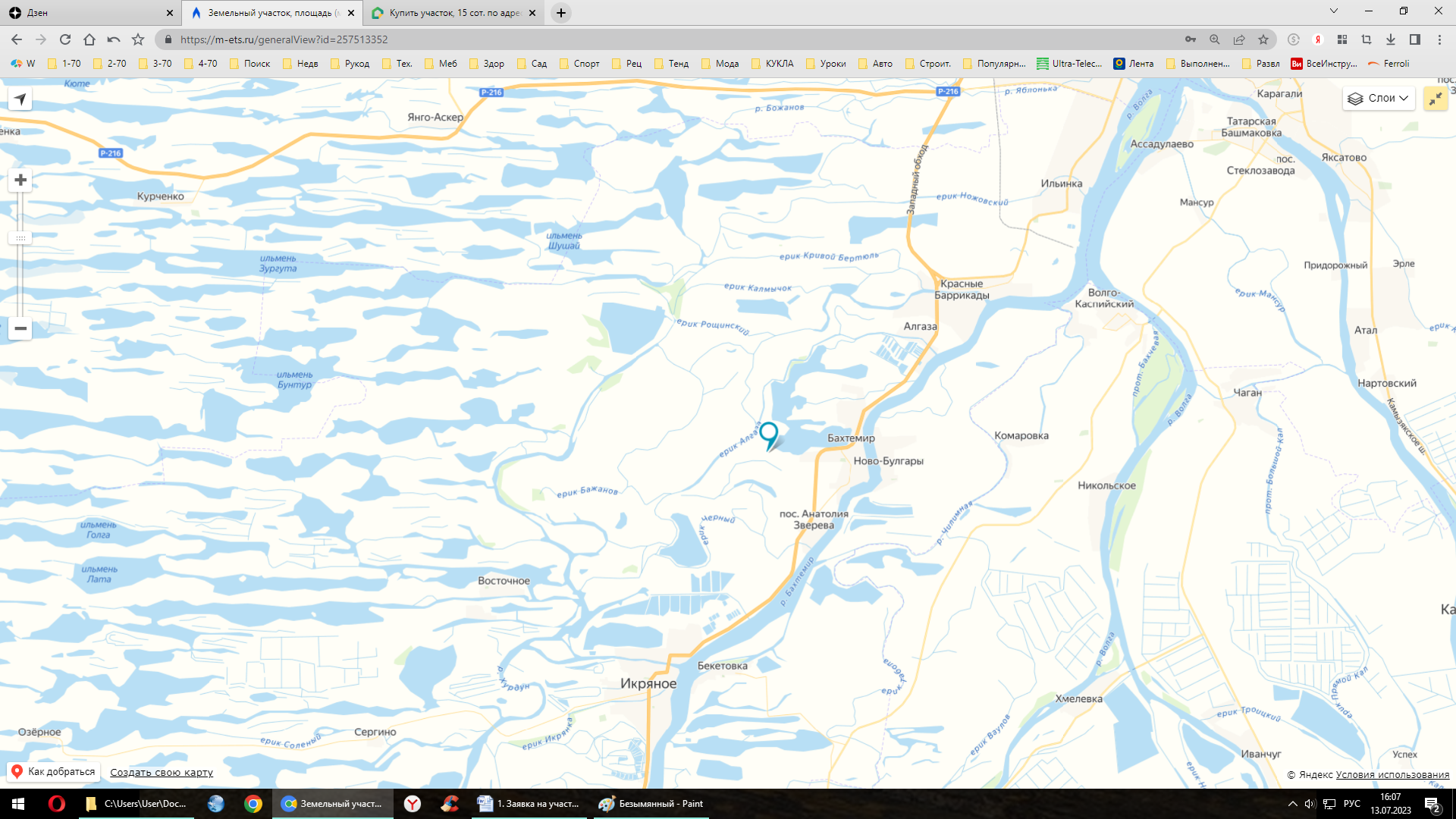
Task: Click the forward navigation arrow
Action: [40, 39]
